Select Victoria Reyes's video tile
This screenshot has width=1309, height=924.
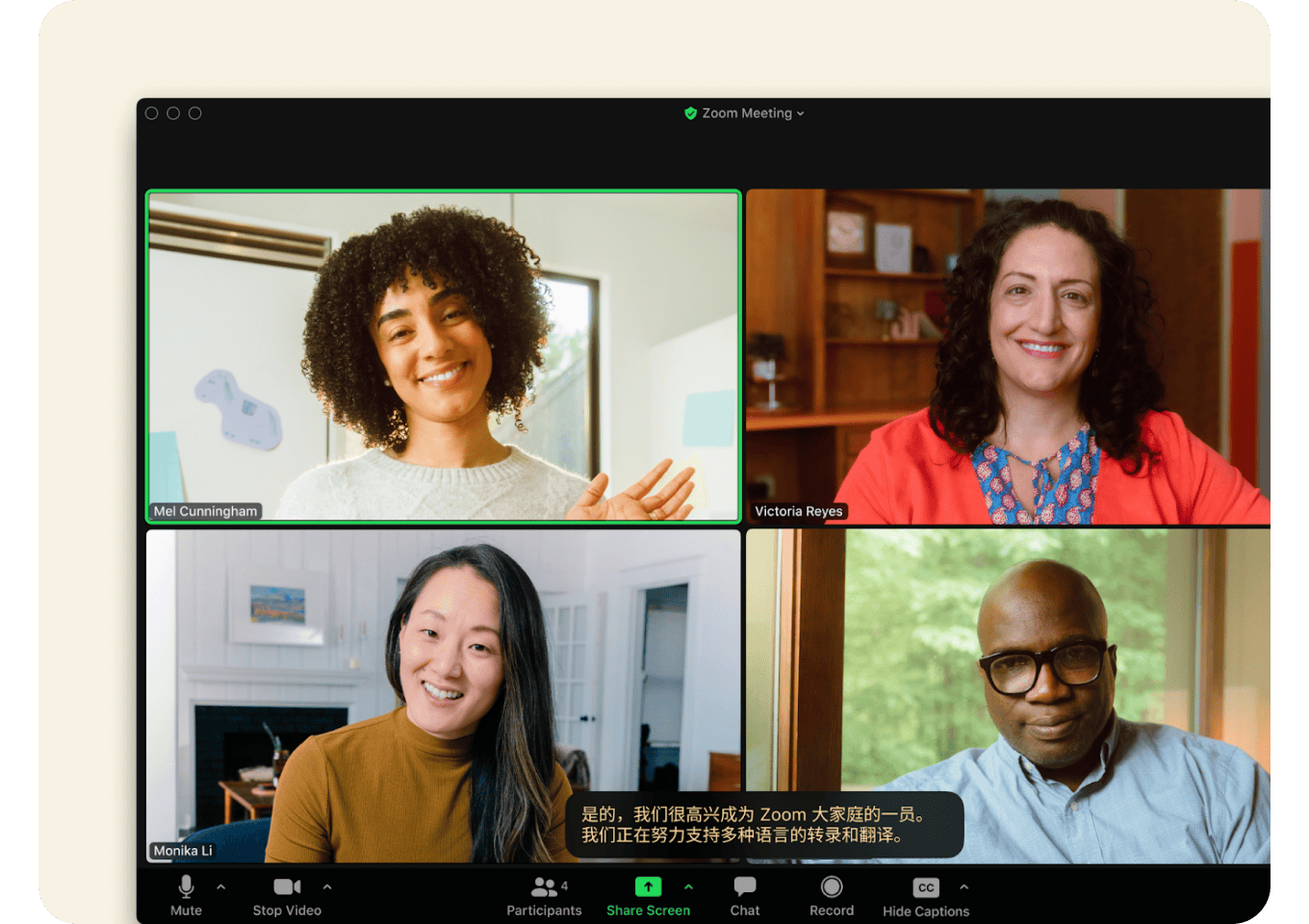tap(1008, 356)
